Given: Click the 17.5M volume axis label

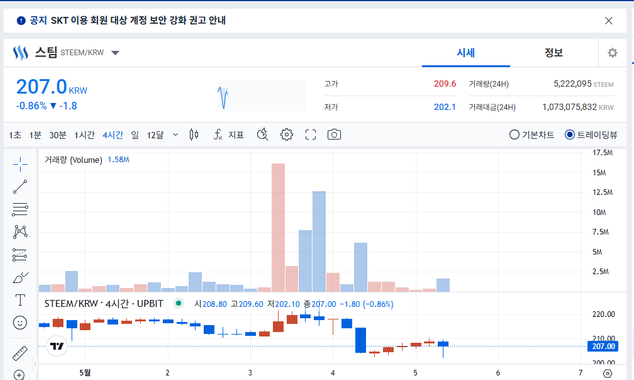Looking at the screenshot, I should [x=602, y=153].
